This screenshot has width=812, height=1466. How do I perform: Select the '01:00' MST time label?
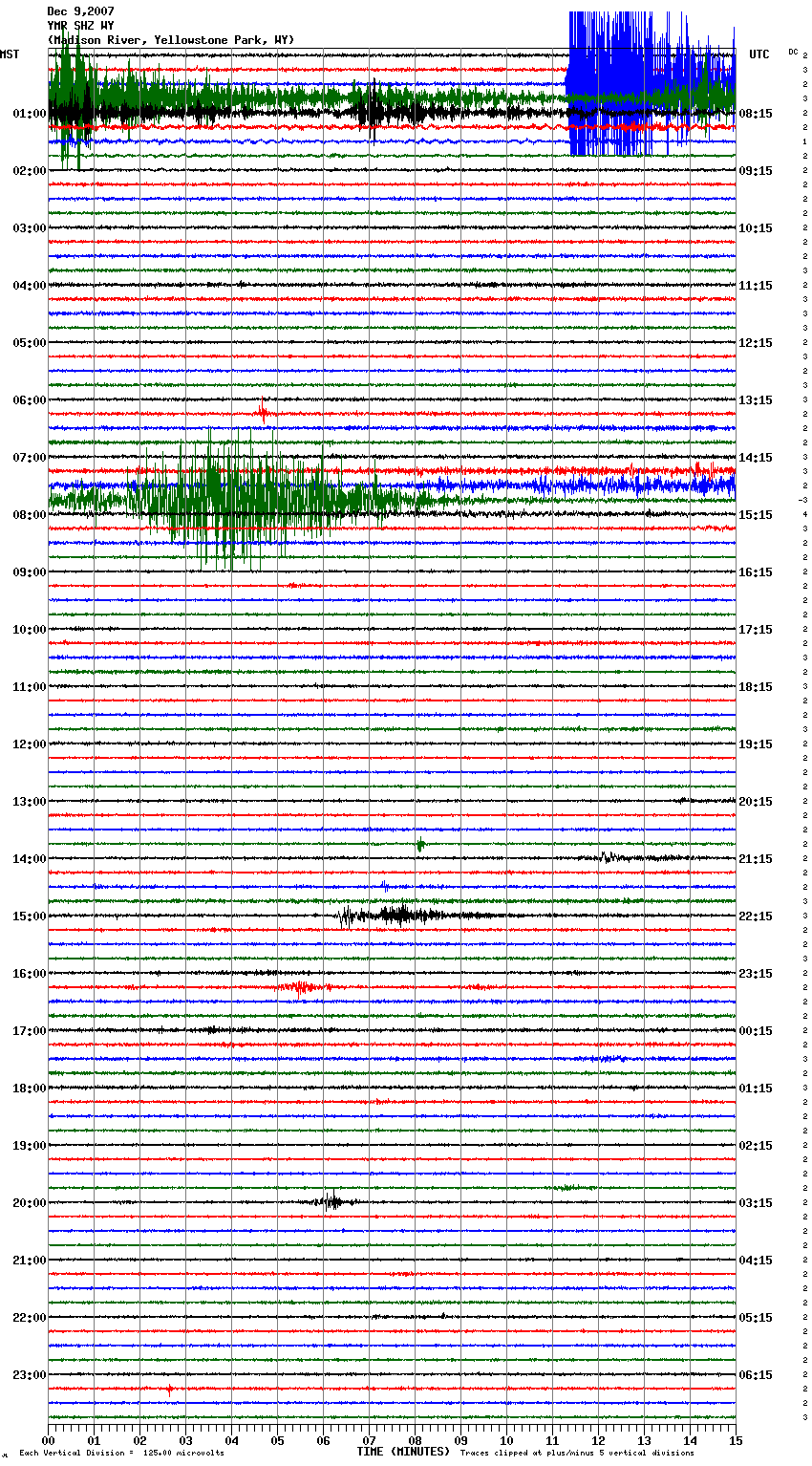(x=30, y=114)
